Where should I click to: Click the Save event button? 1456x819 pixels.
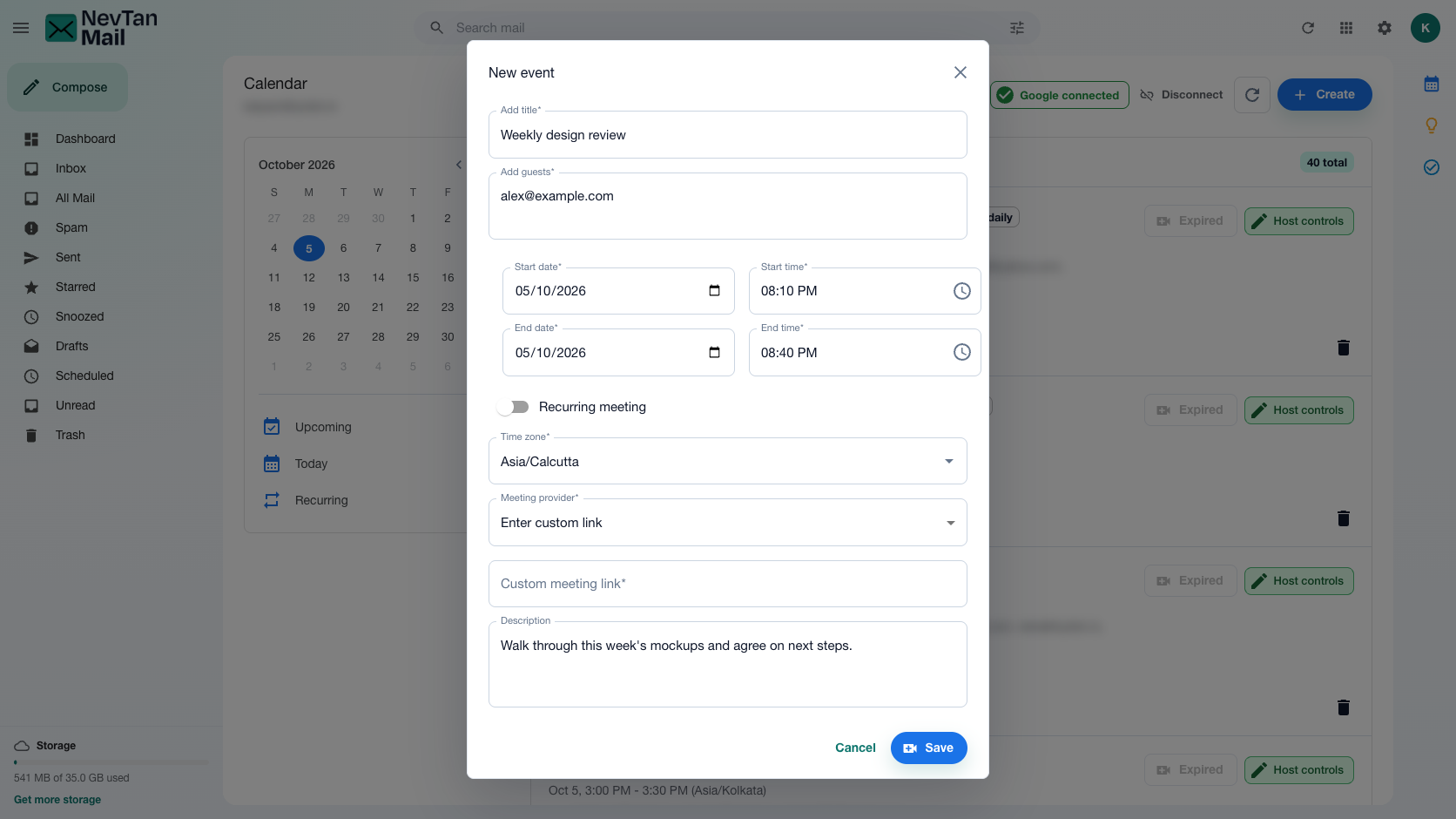click(x=928, y=748)
